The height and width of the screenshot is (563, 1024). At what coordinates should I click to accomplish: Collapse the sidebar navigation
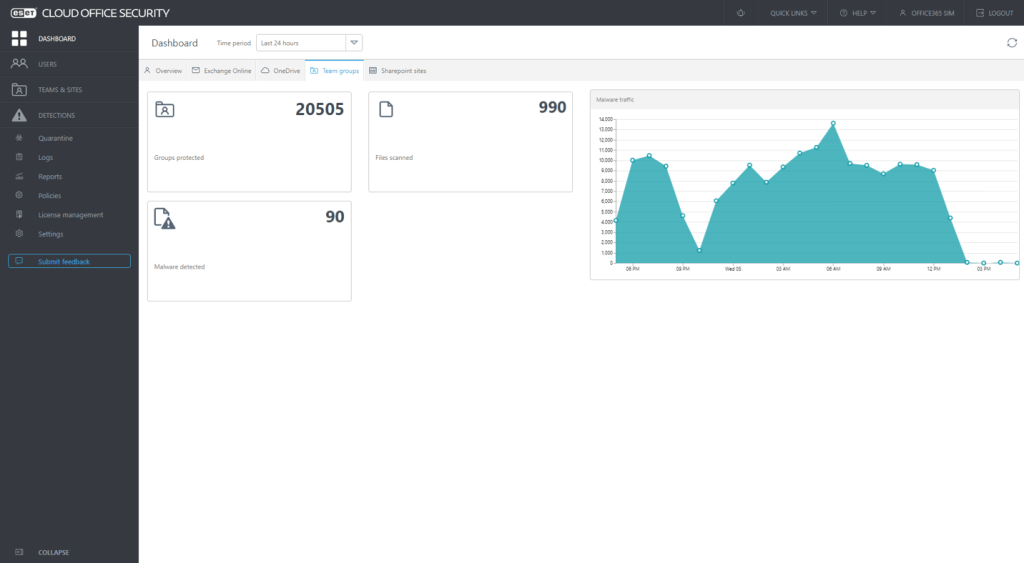pos(53,552)
